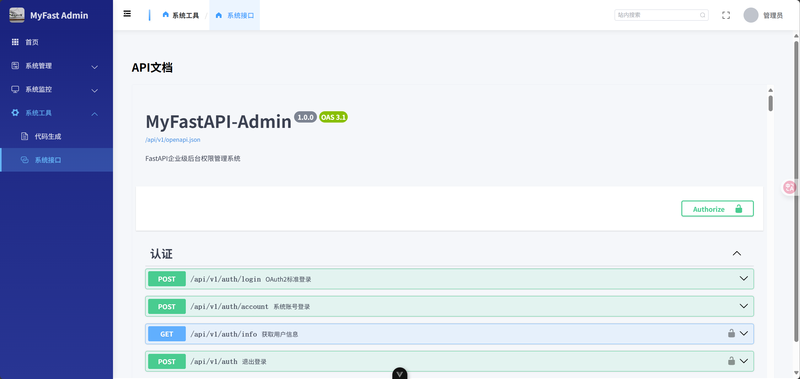Click the lock icon on logout endpoint row

click(x=731, y=361)
